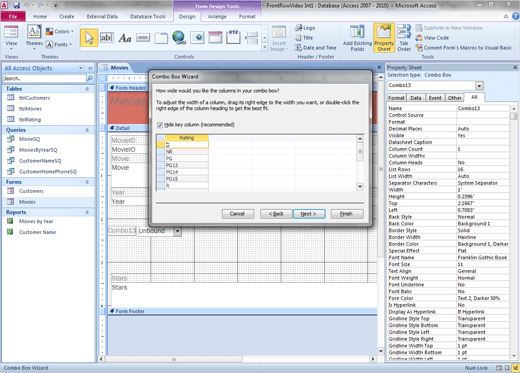Viewport: 520px width, 373px height.
Task: Open the Database Tools tab
Action: [x=147, y=16]
